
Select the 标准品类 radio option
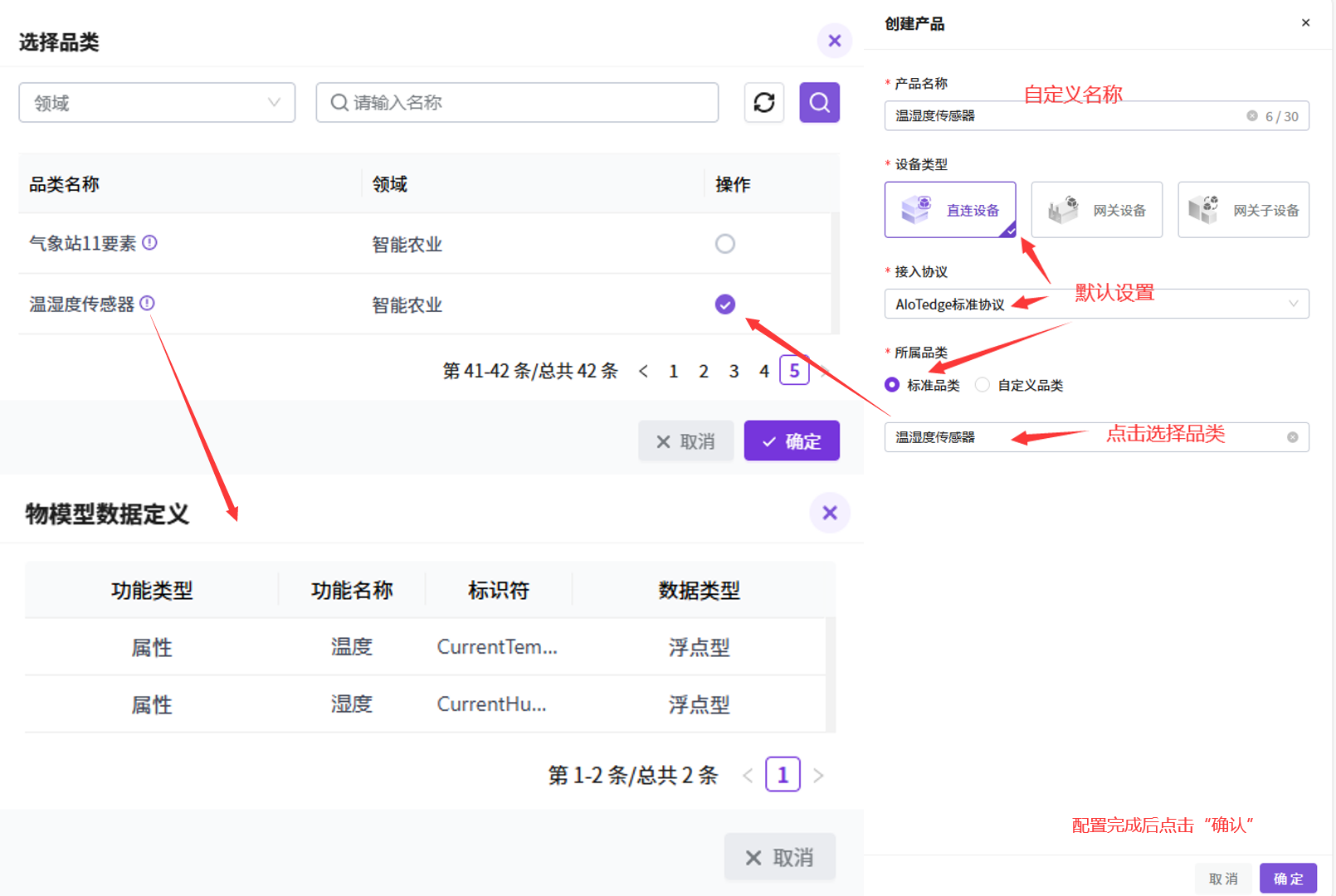892,385
